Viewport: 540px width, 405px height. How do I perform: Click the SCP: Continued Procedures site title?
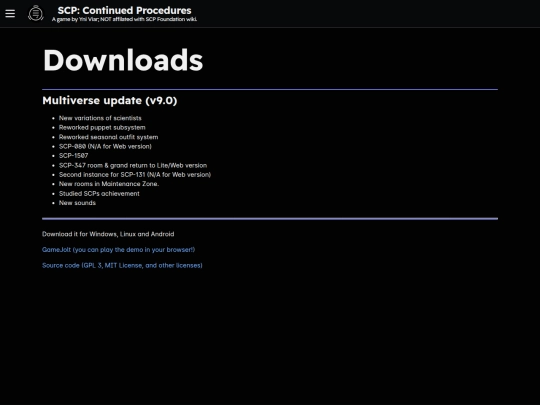click(124, 10)
